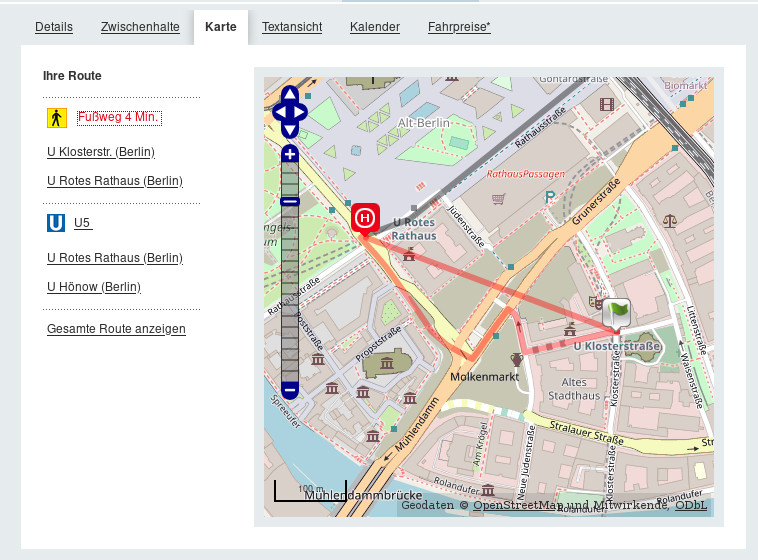Click the map zoom slider handle
Image resolution: width=758 pixels, height=560 pixels.
pos(290,202)
